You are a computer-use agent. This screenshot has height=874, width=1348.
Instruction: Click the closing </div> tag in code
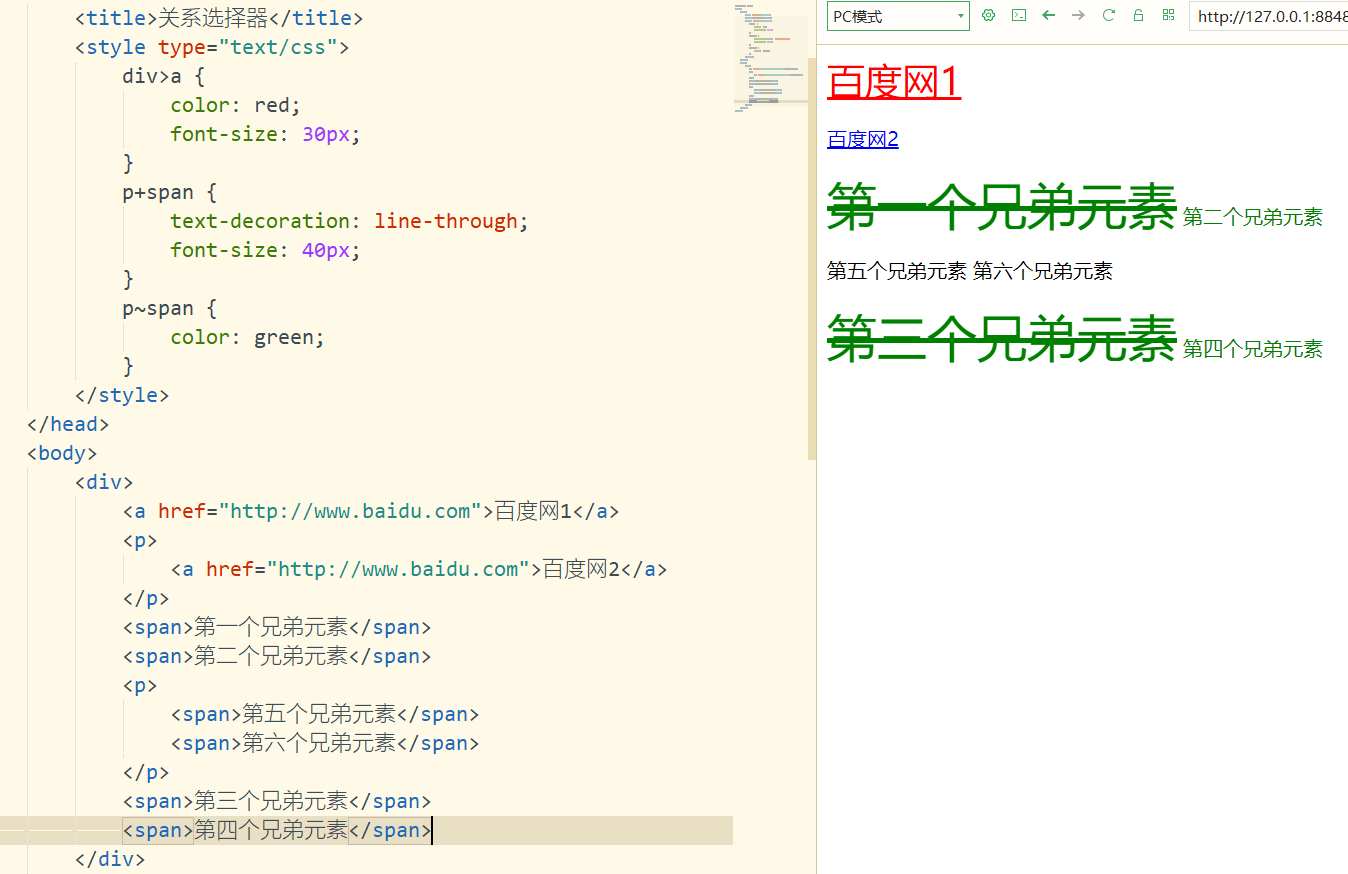pos(110,859)
